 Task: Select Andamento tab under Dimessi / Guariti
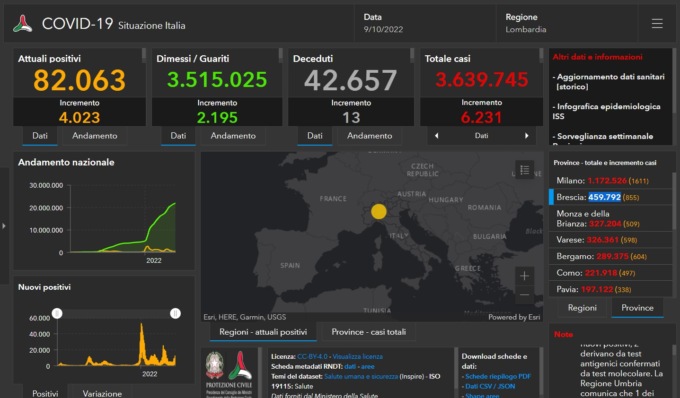[x=233, y=136]
